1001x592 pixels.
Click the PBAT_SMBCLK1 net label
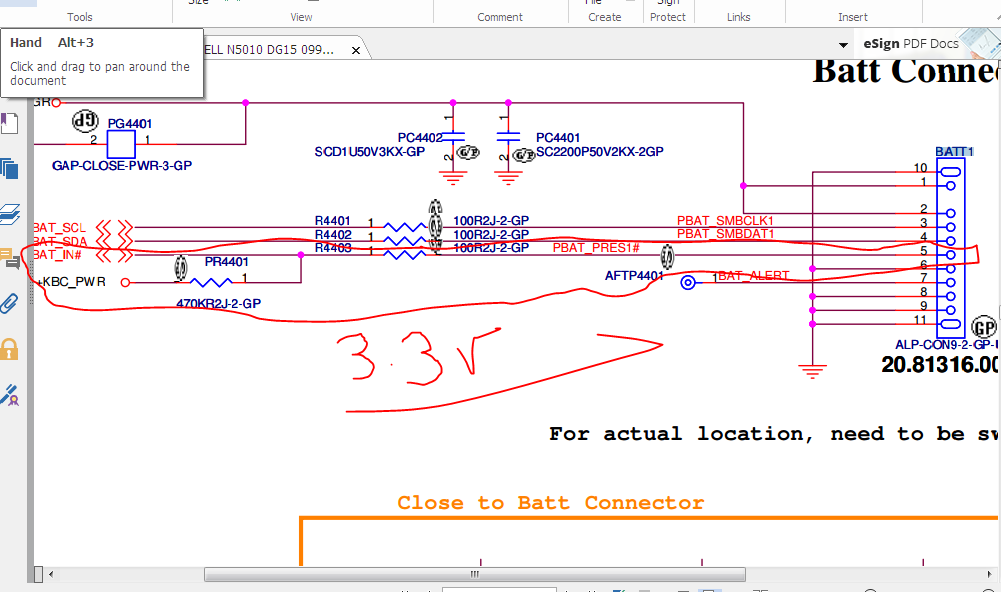coord(725,221)
